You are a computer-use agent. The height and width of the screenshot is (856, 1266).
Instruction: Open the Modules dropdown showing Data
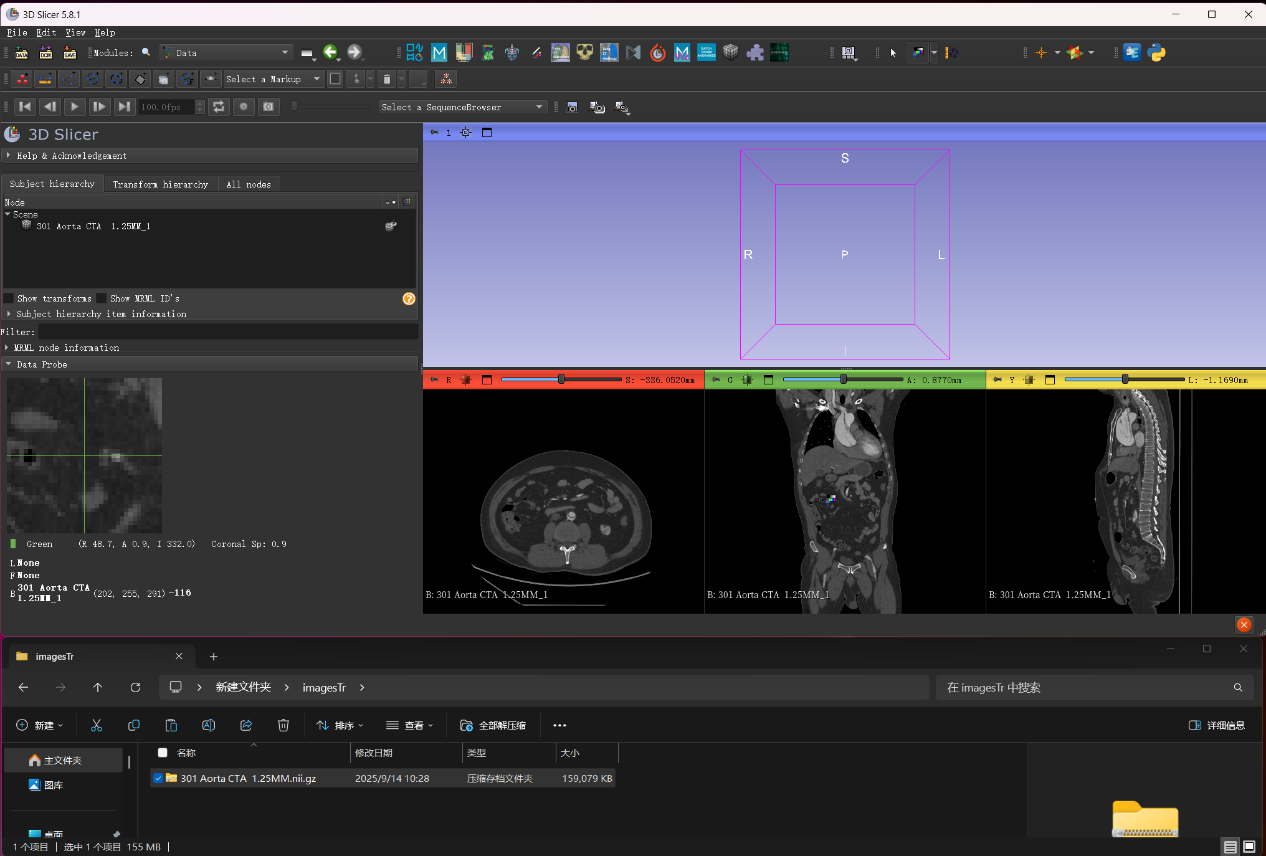pyautogui.click(x=226, y=52)
